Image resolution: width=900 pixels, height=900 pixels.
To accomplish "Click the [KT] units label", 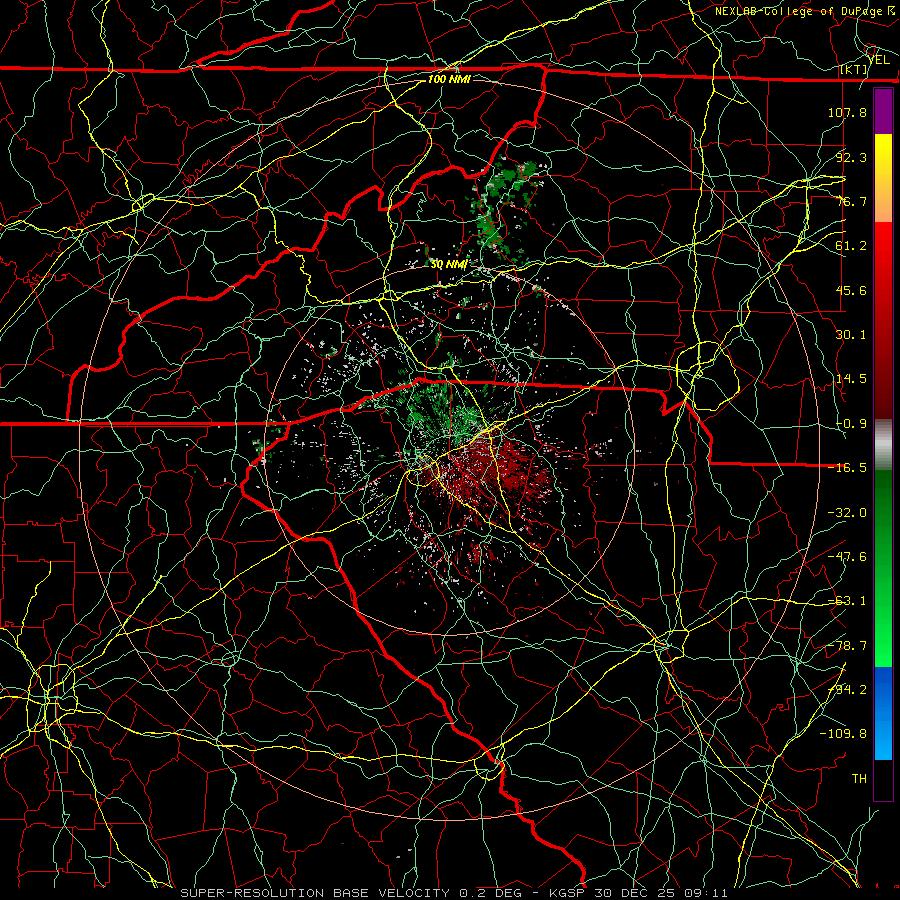I will pyautogui.click(x=854, y=69).
